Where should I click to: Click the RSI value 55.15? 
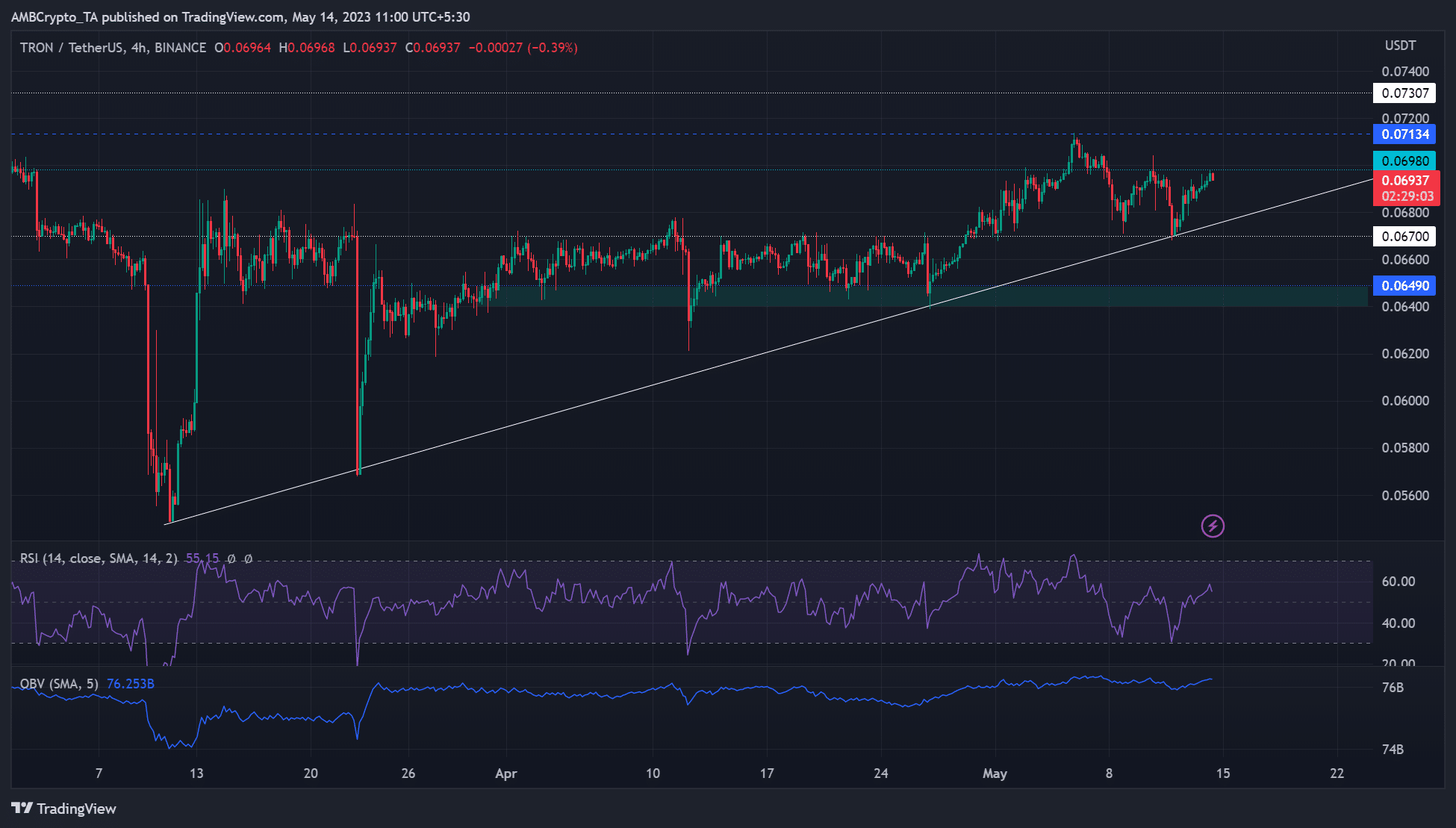202,558
